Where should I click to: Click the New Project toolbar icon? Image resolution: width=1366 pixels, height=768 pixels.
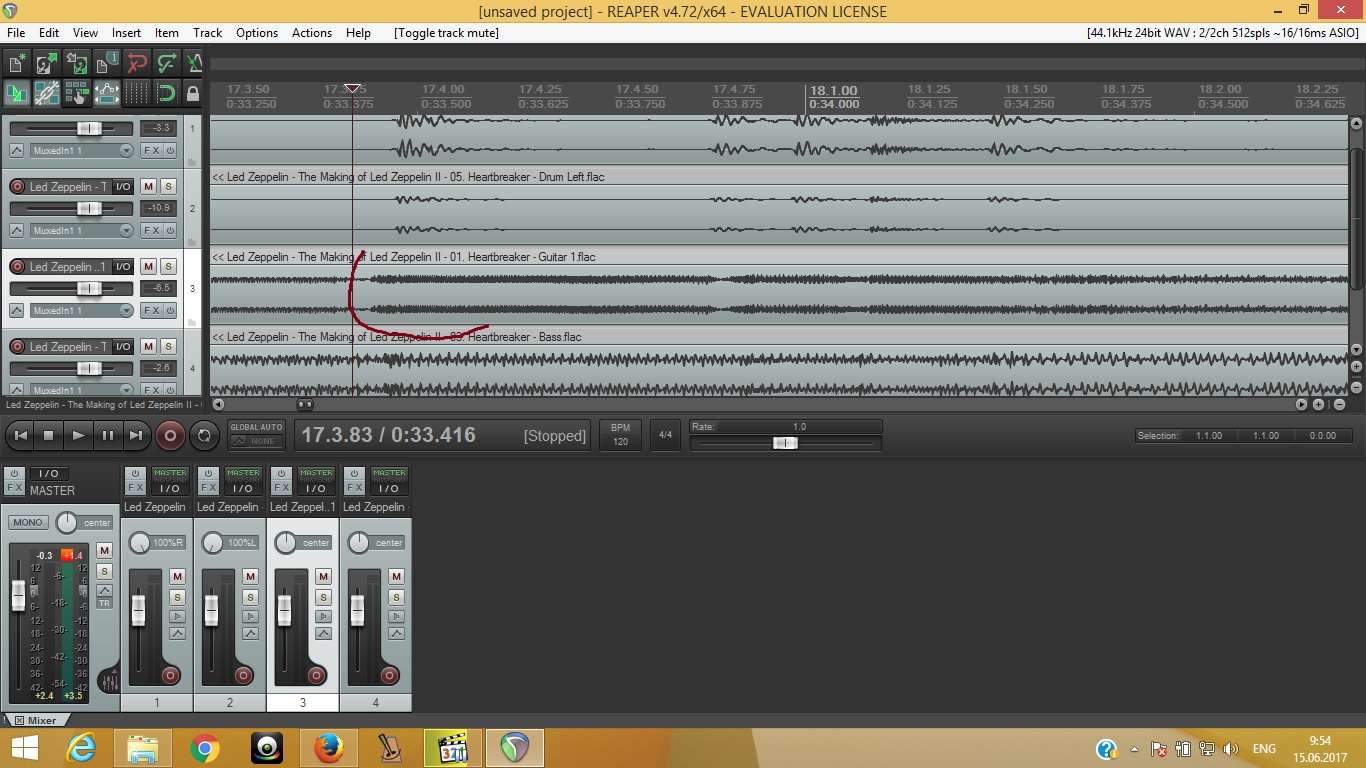pos(16,63)
